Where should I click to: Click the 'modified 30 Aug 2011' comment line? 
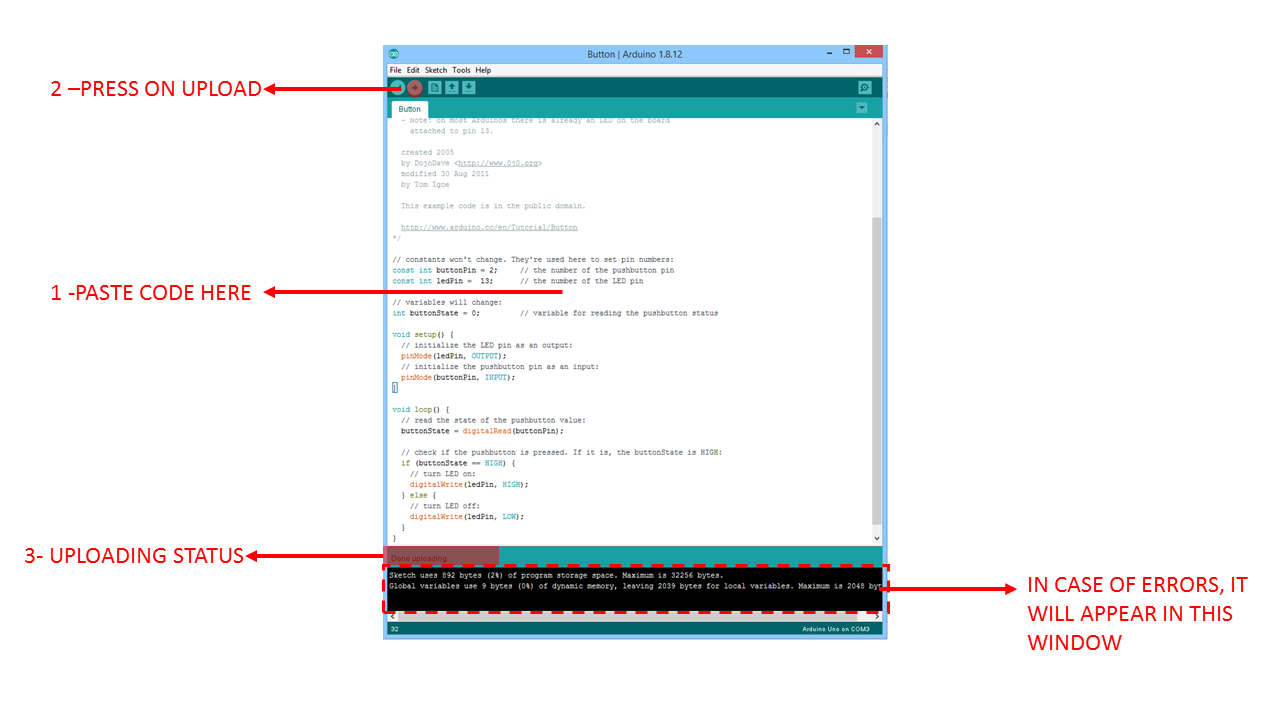pos(445,174)
